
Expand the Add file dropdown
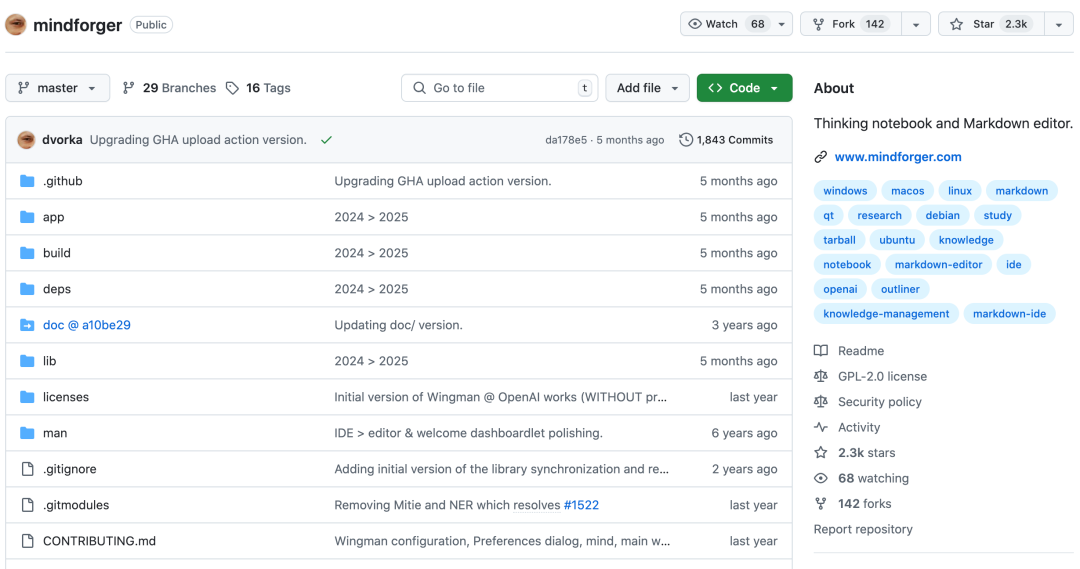[647, 88]
